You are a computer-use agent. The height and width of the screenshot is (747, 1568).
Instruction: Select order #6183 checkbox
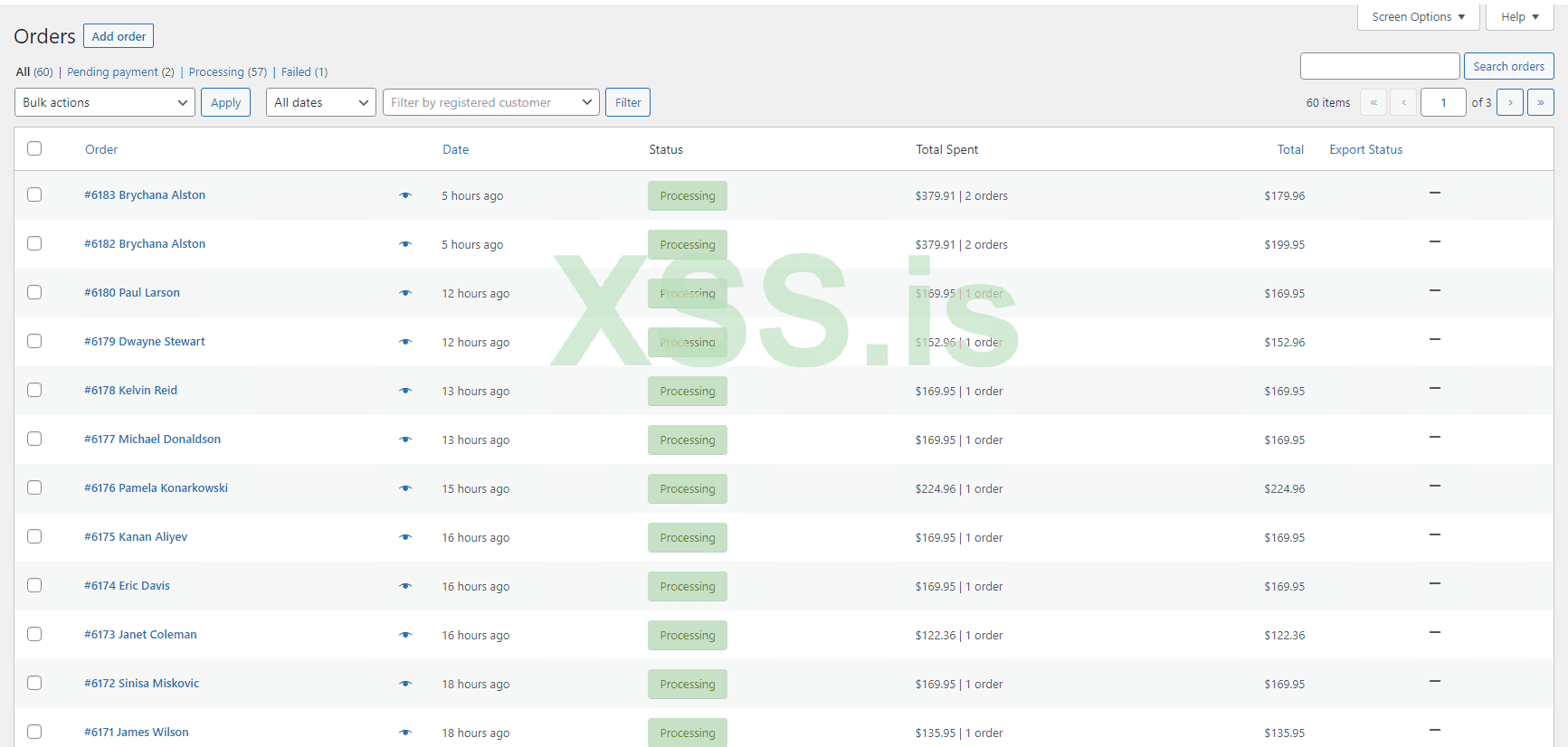[34, 194]
